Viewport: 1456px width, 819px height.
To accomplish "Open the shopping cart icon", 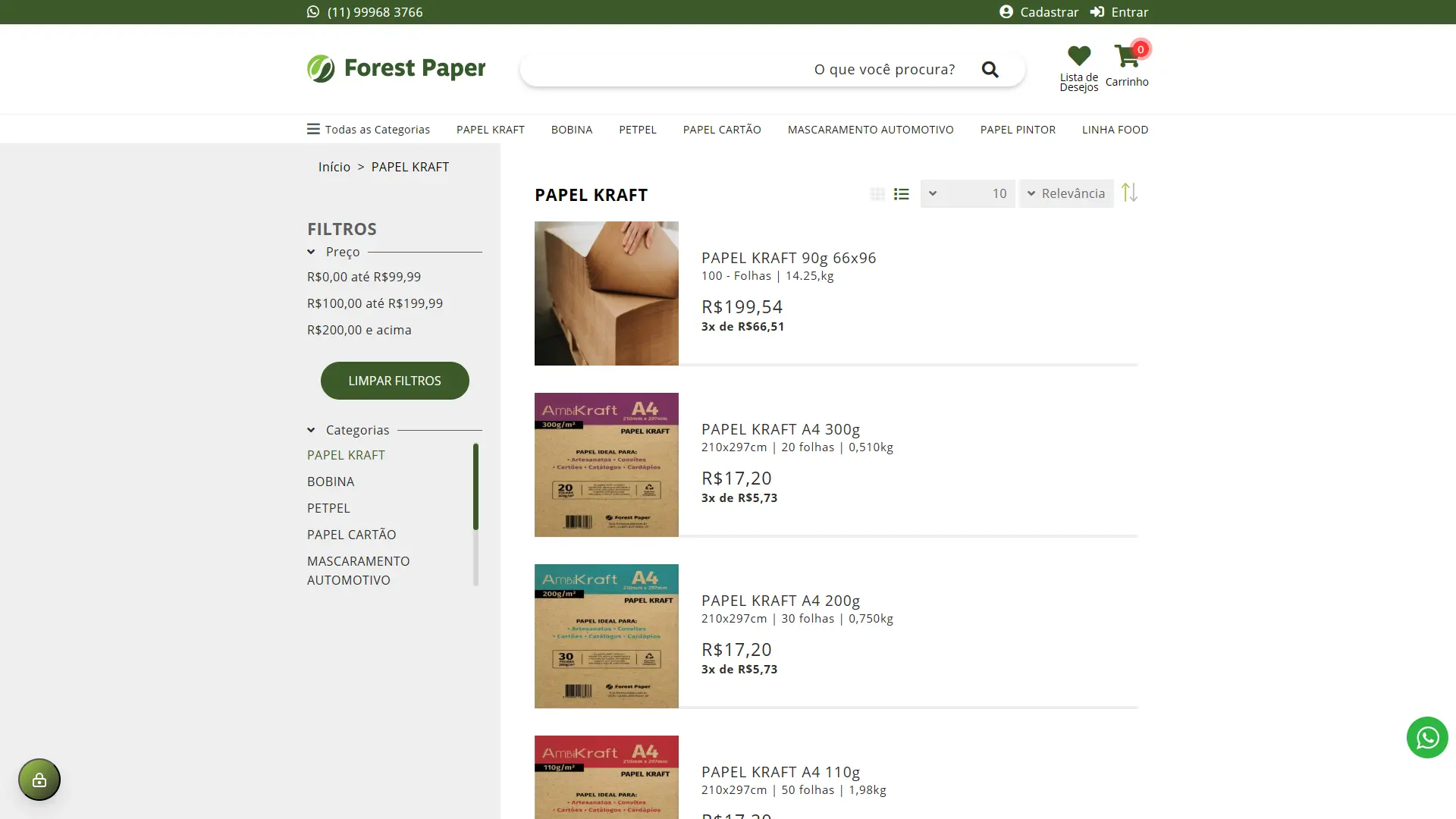I will point(1127,56).
